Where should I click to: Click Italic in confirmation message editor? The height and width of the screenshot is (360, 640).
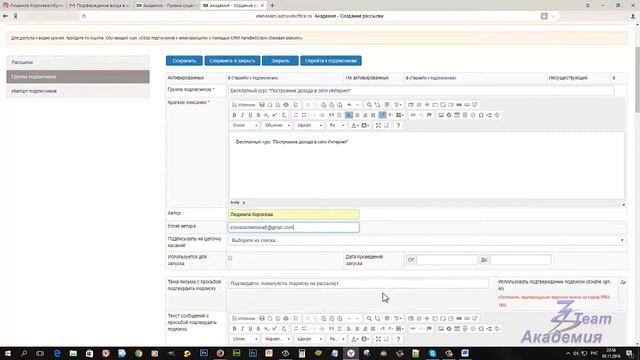pos(242,329)
